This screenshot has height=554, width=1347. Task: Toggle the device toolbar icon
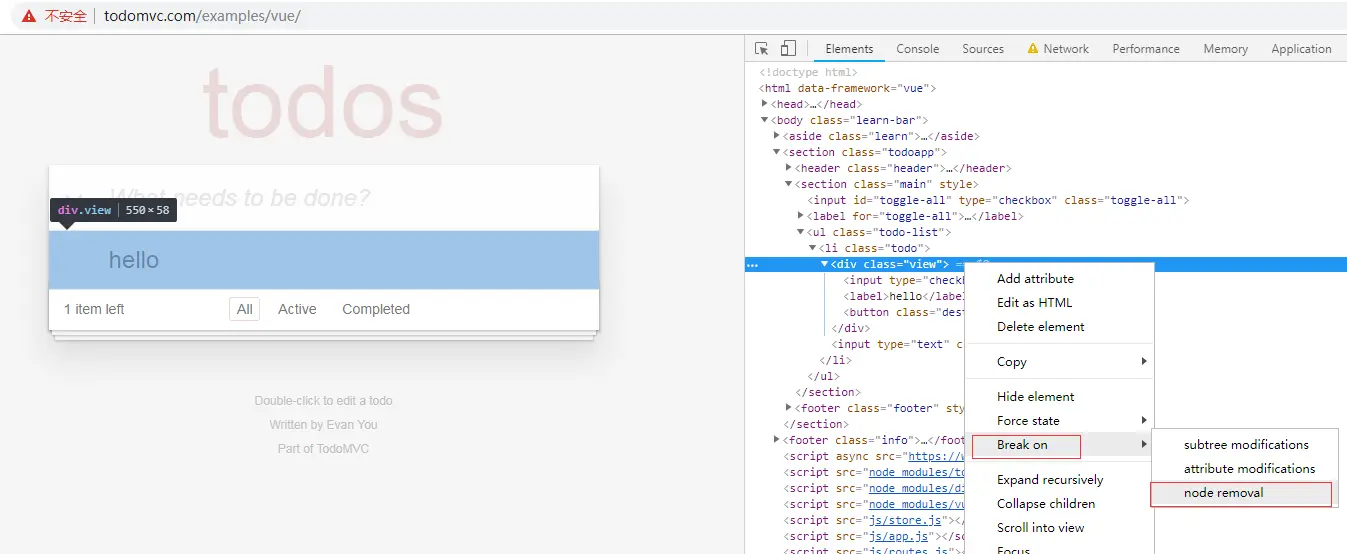pos(788,48)
